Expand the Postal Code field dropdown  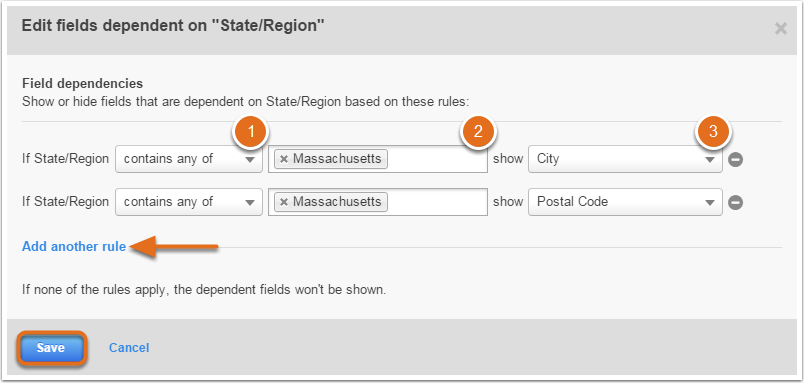(625, 202)
